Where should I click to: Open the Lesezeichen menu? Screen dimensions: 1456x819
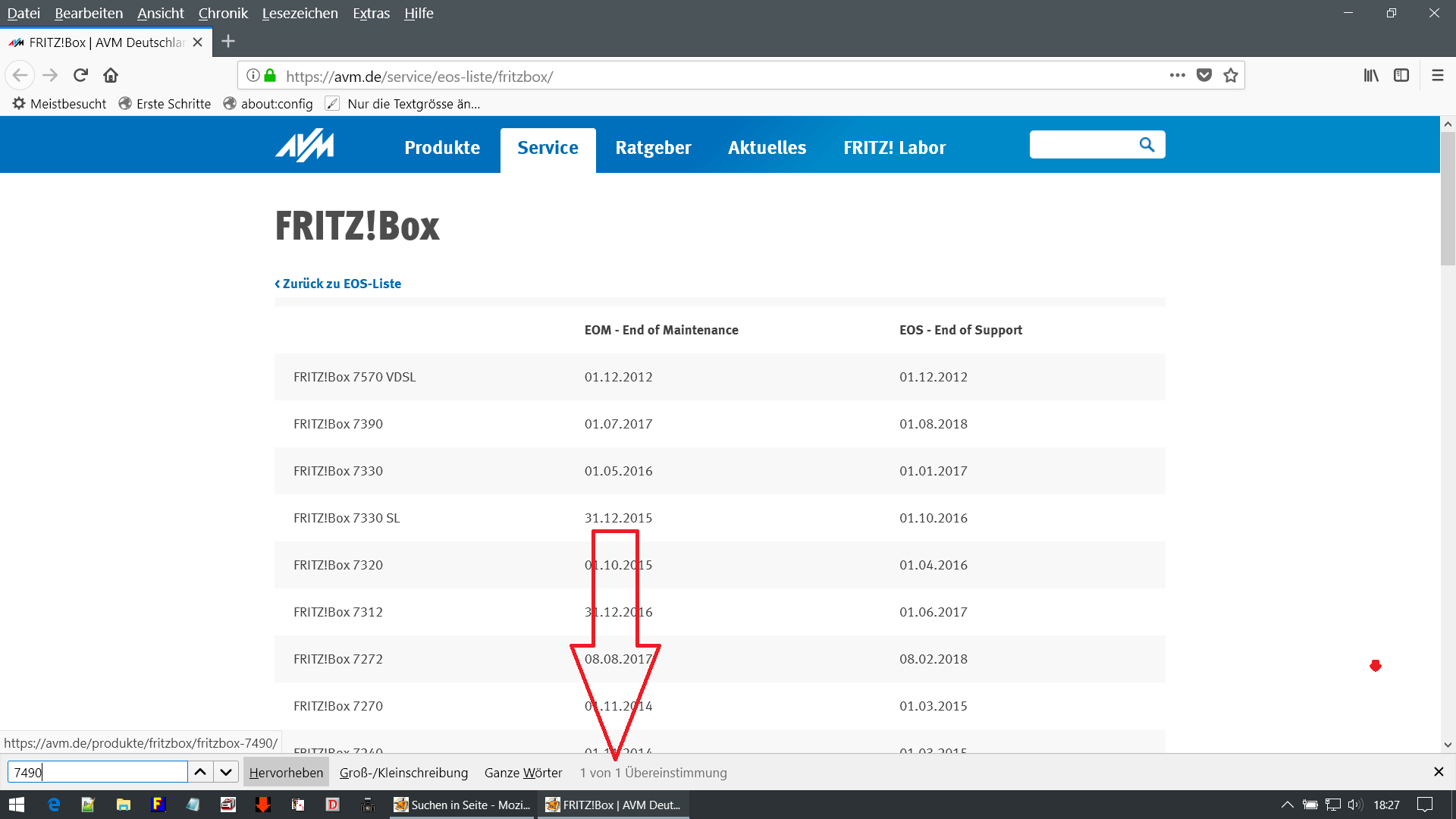click(300, 13)
